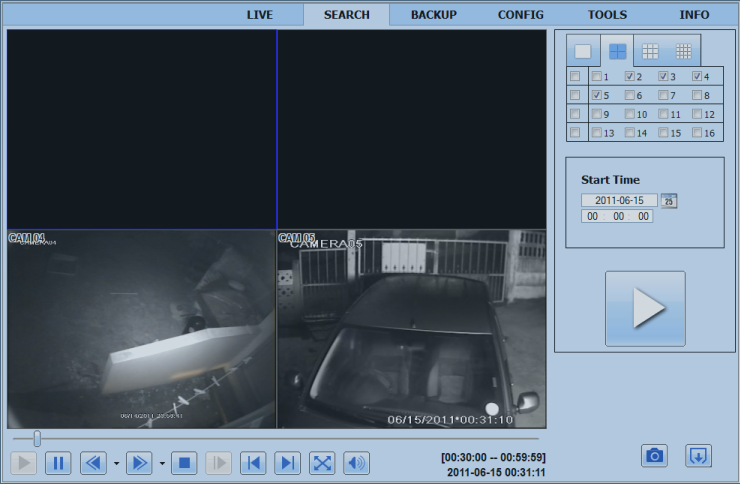Pause the playback
Screen dimensions: 740x484
58,463
